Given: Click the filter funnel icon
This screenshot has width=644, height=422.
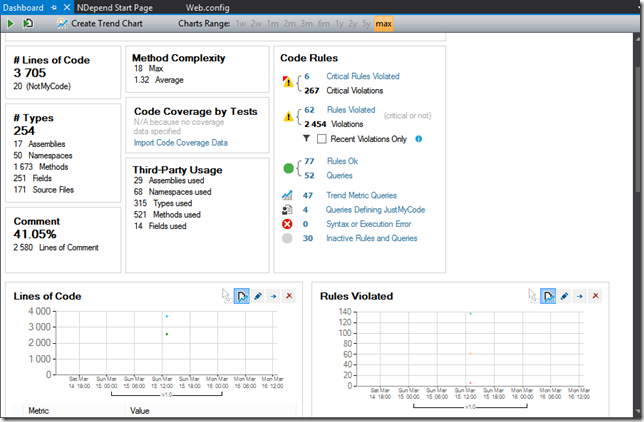Looking at the screenshot, I should [x=306, y=138].
